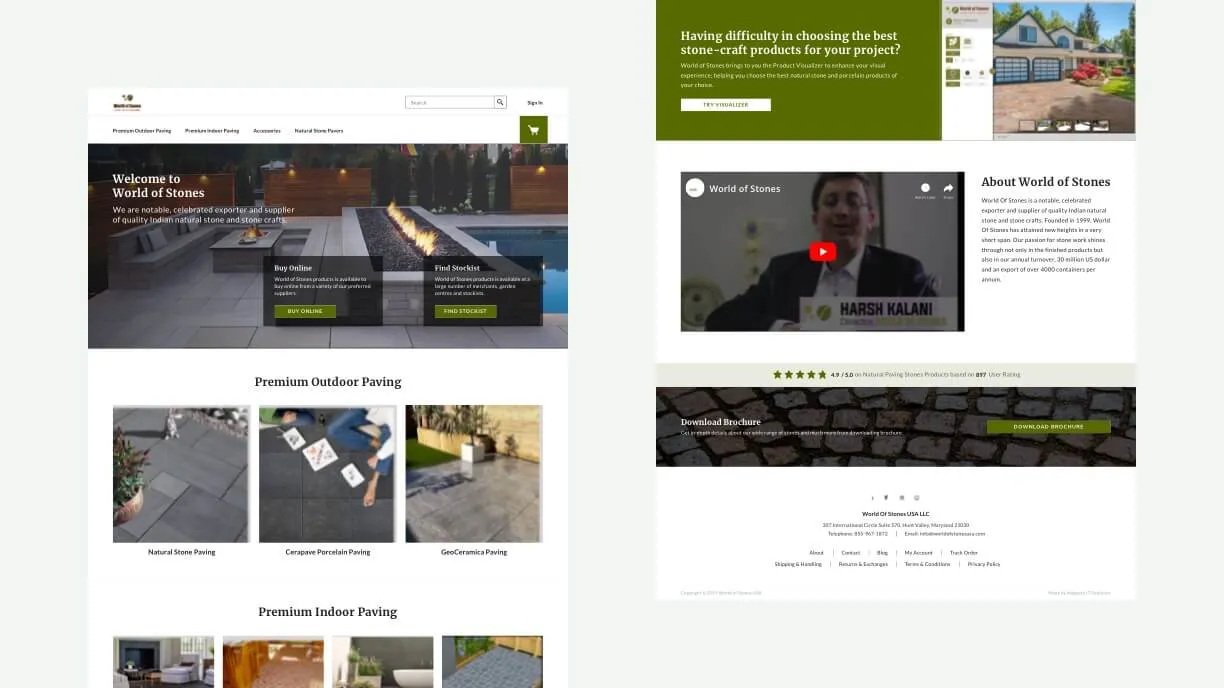Click the TRY VISUALIZER button
1224x688 pixels.
(x=726, y=104)
